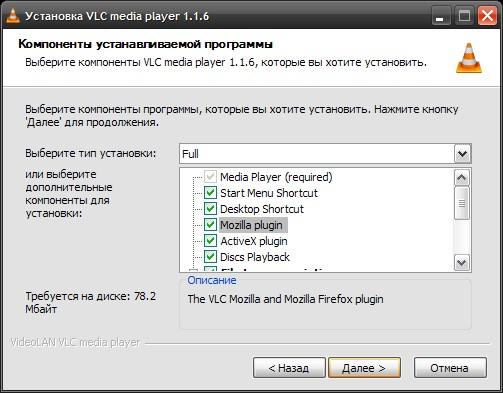Image resolution: width=503 pixels, height=393 pixels.
Task: Collapse the tree node below Discs Playback
Action: point(193,270)
